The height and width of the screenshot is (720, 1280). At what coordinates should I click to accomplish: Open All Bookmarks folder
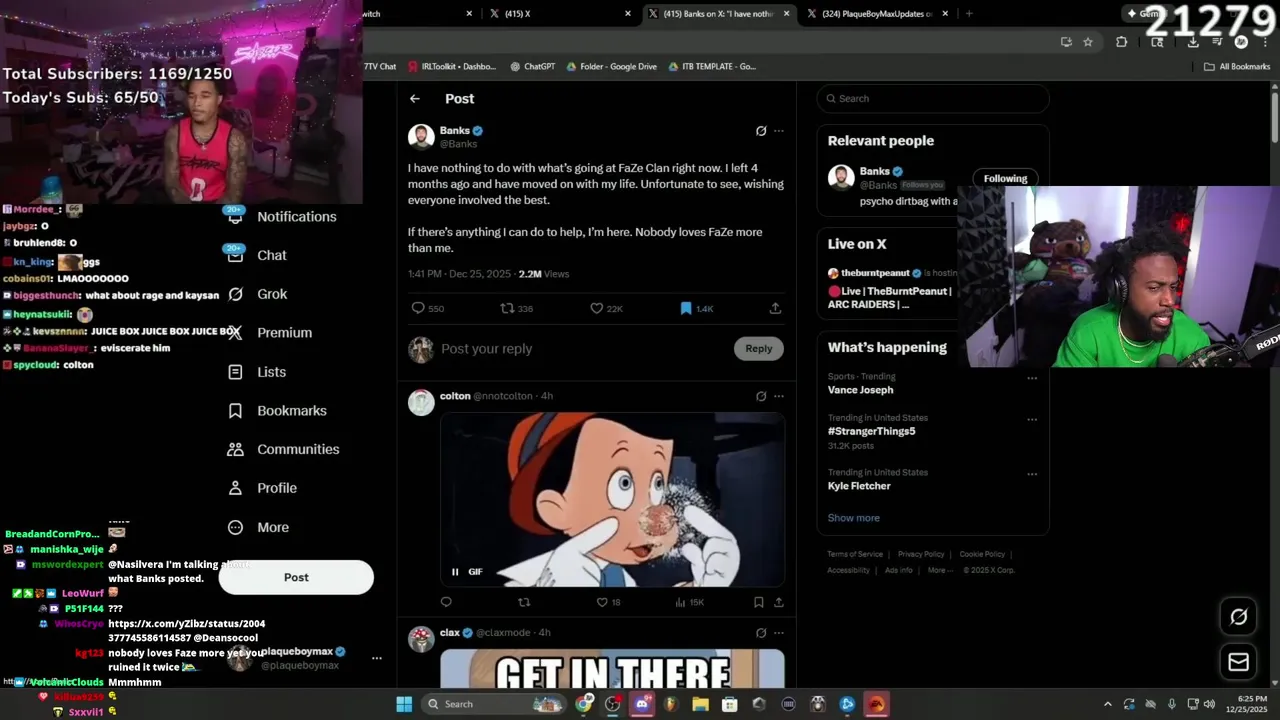(1237, 67)
